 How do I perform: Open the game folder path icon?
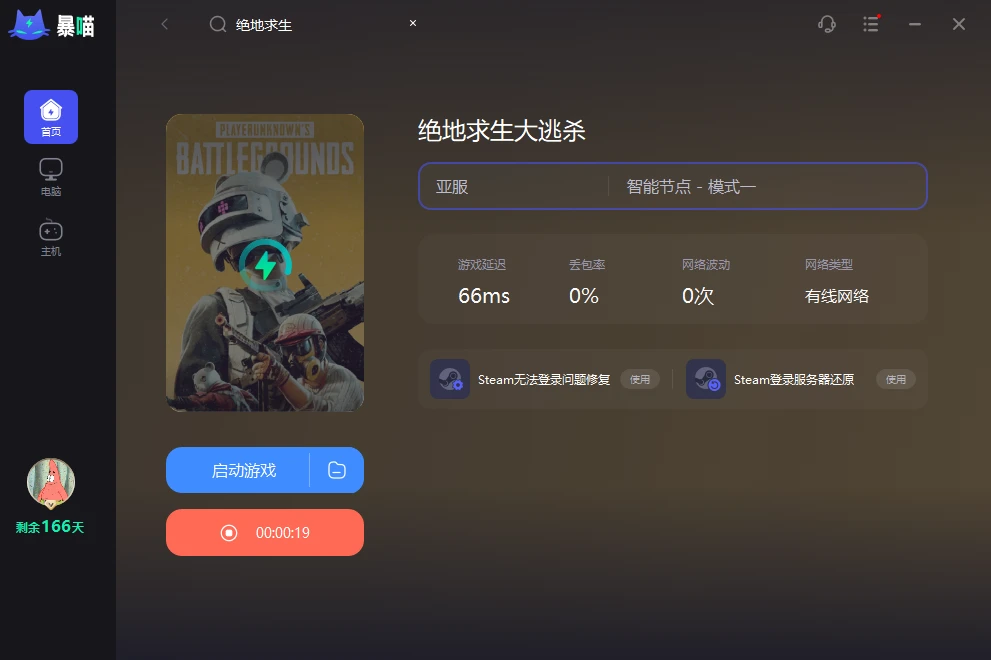pos(337,470)
